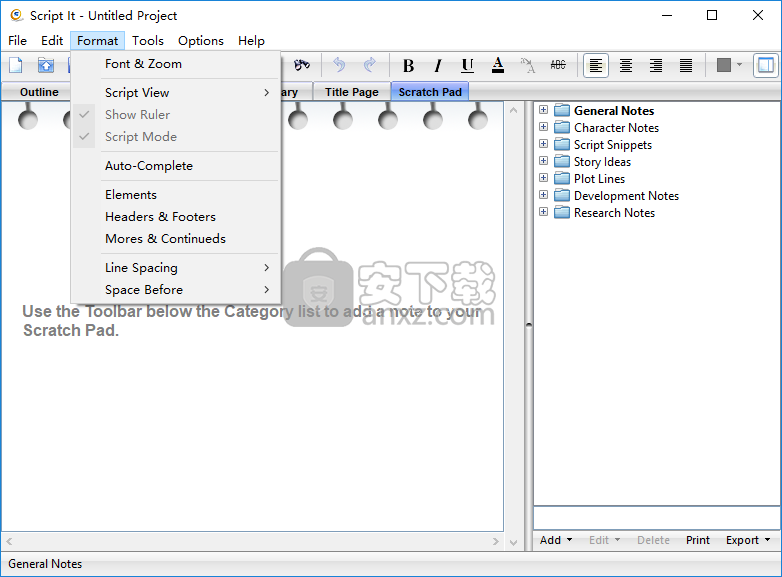Click the gray highlight color swatch
Viewport: 782px width, 577px height.
point(724,65)
